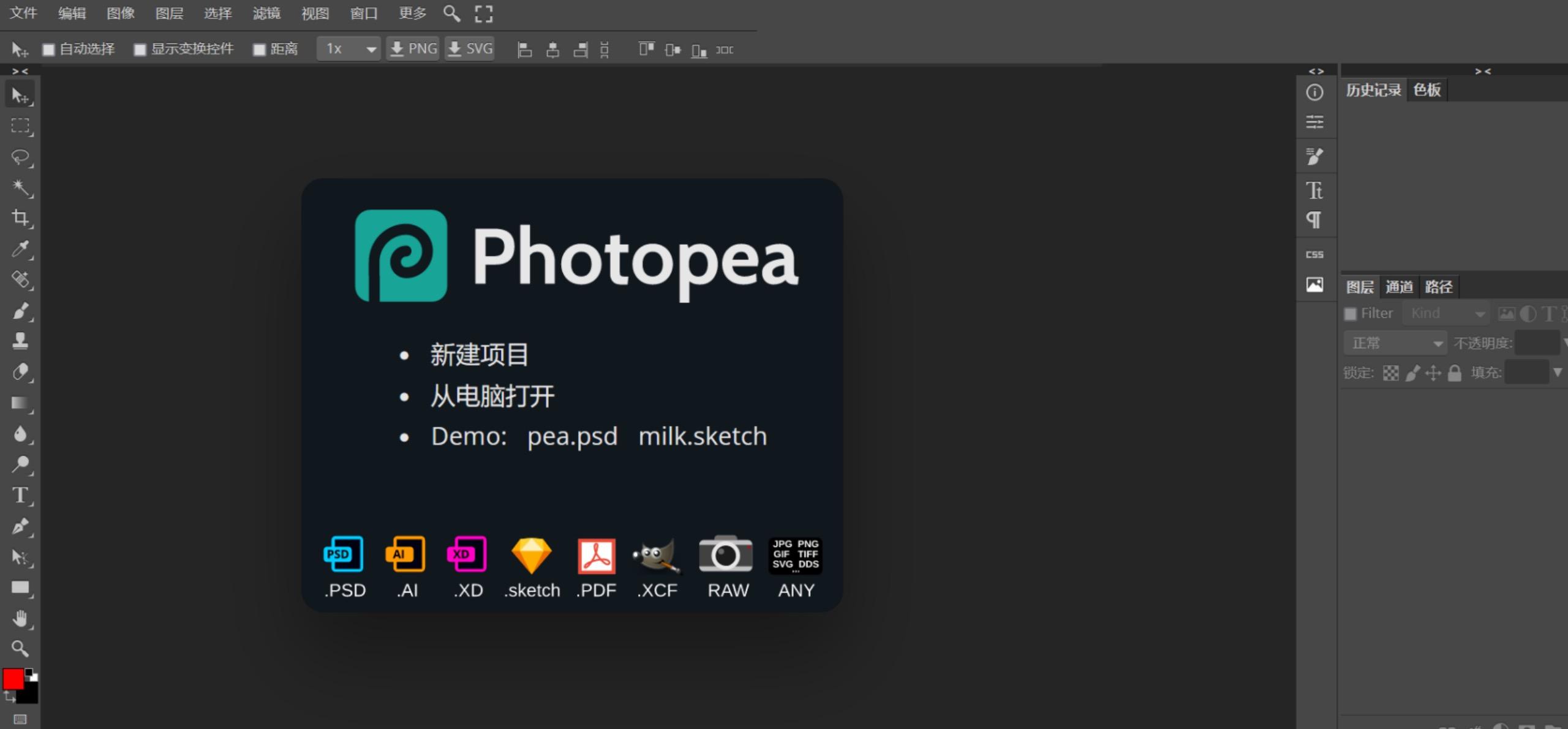Image resolution: width=1568 pixels, height=729 pixels.
Task: Toggle quick mask mode icon
Action: coord(20,719)
